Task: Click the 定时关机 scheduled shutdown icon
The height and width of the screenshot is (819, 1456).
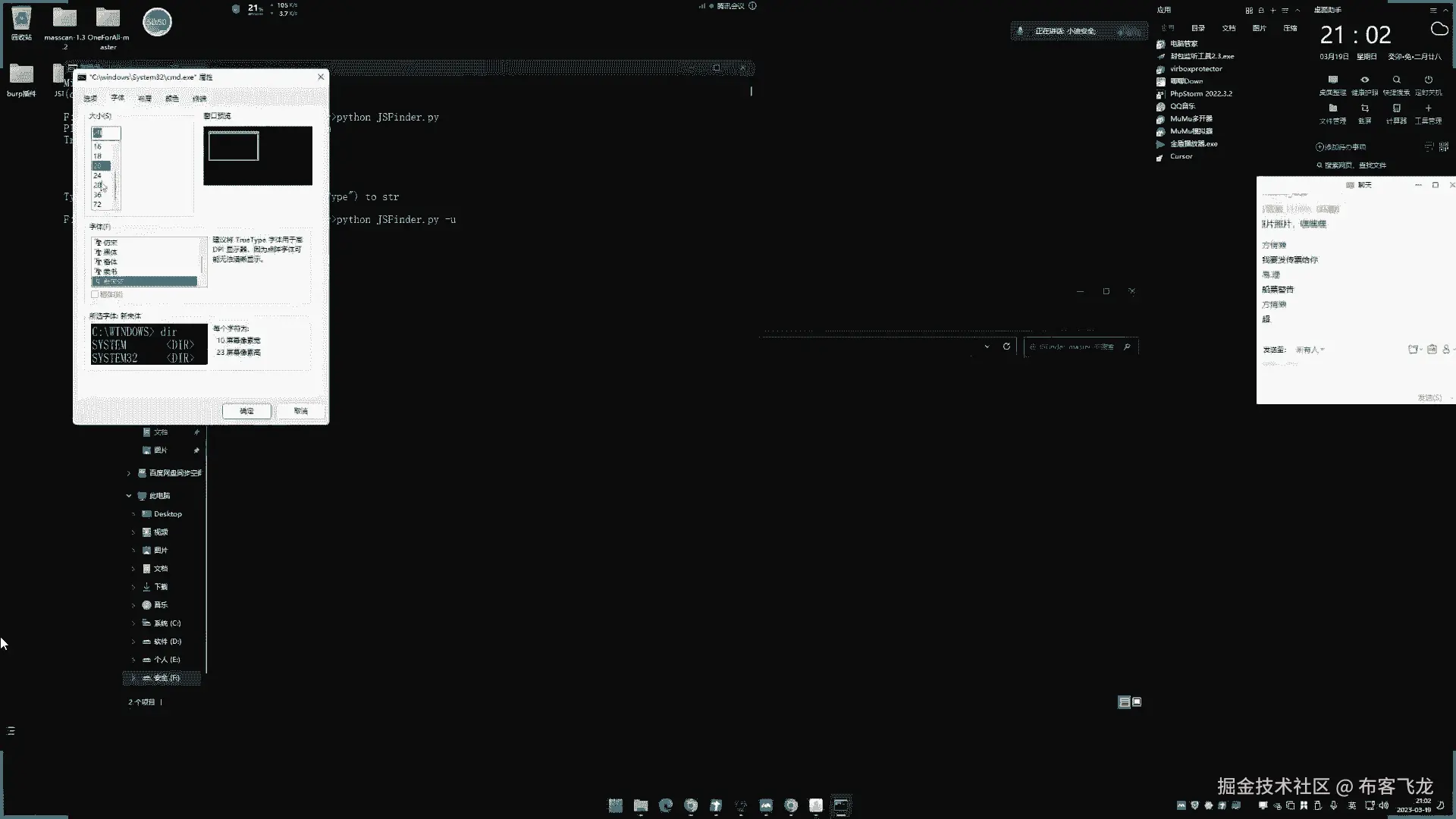Action: 1428,80
